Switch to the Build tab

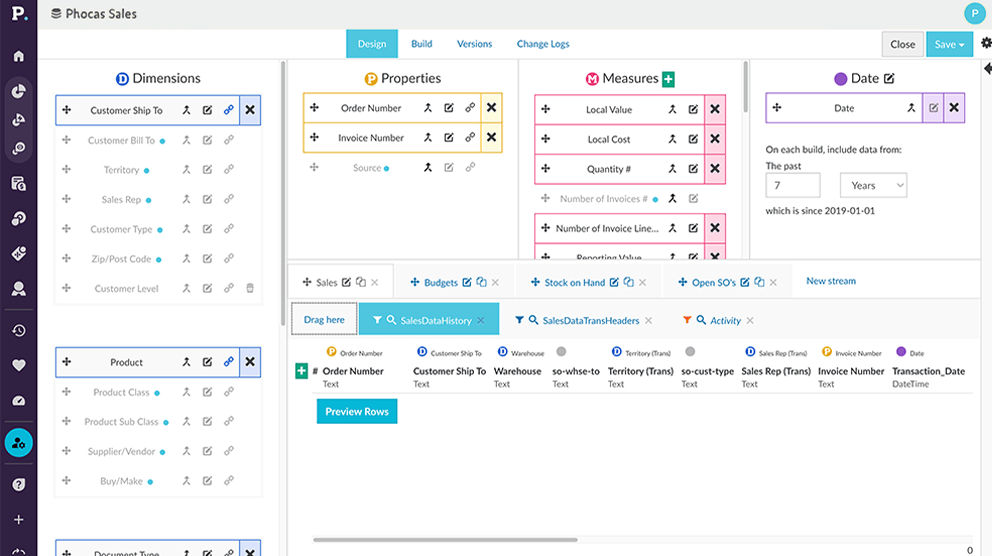tap(421, 44)
